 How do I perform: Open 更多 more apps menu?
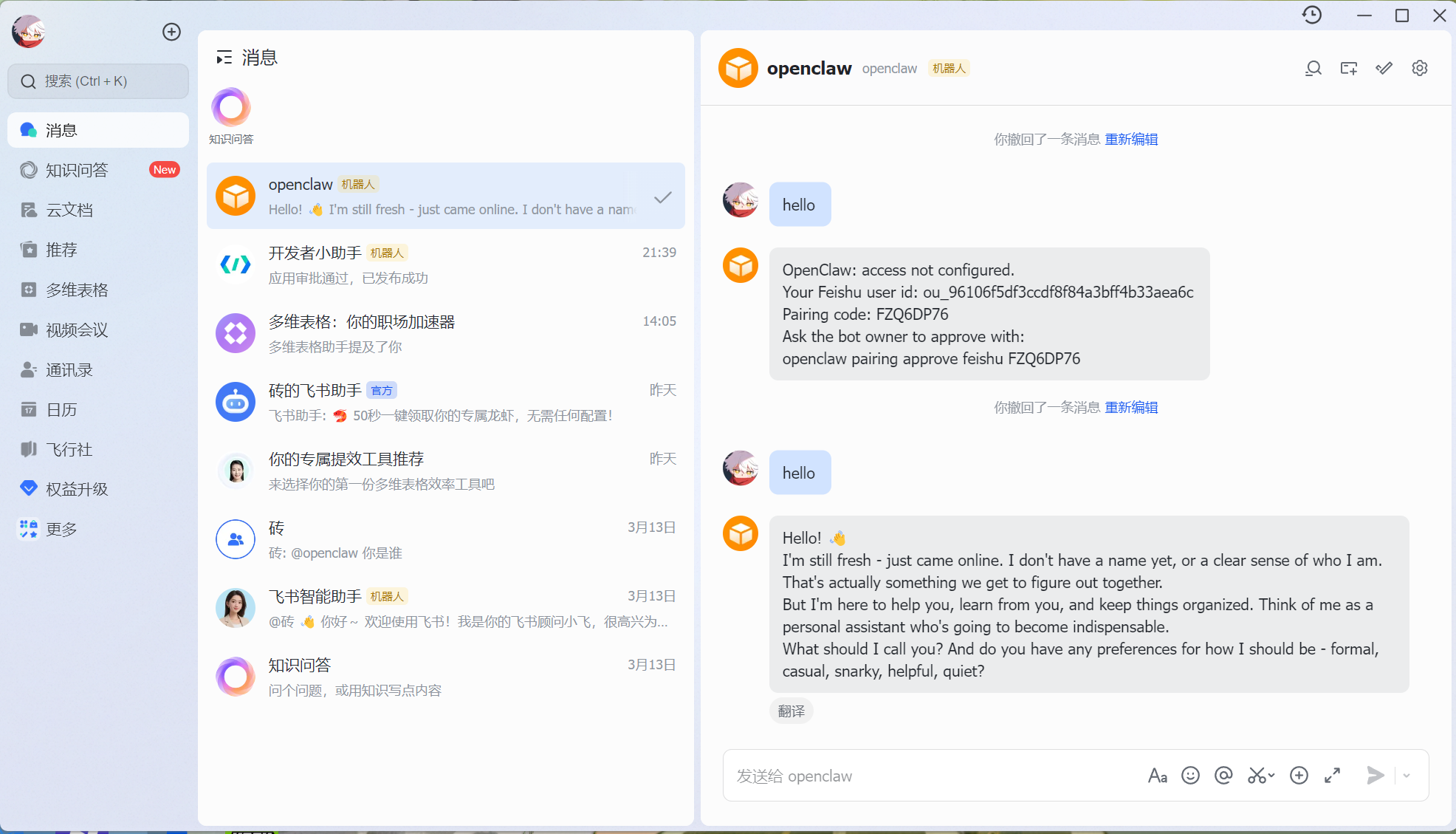click(98, 529)
